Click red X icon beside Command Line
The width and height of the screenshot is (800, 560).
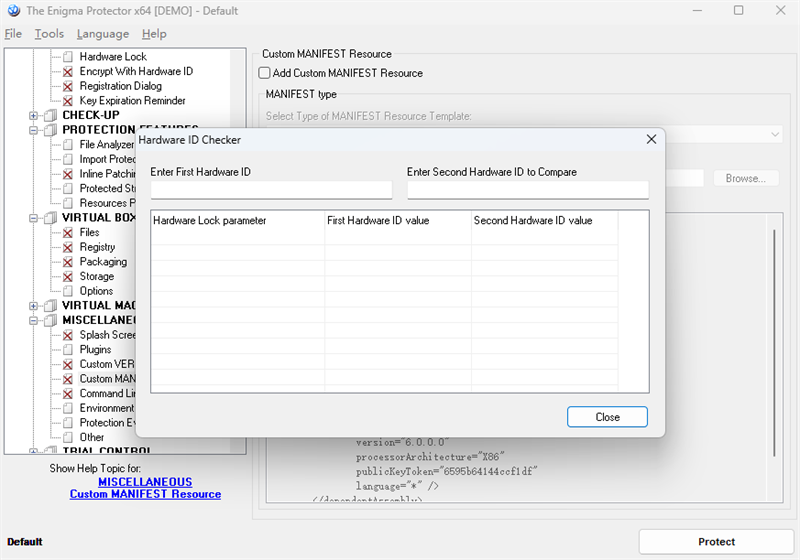point(68,394)
